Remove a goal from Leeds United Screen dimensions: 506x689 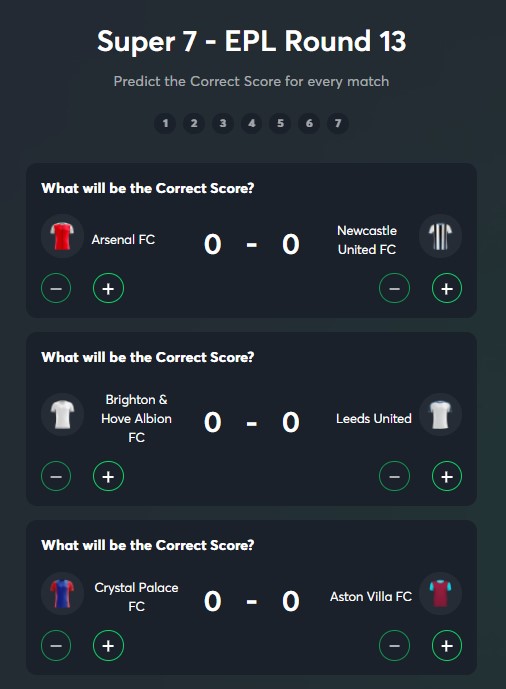pos(394,476)
